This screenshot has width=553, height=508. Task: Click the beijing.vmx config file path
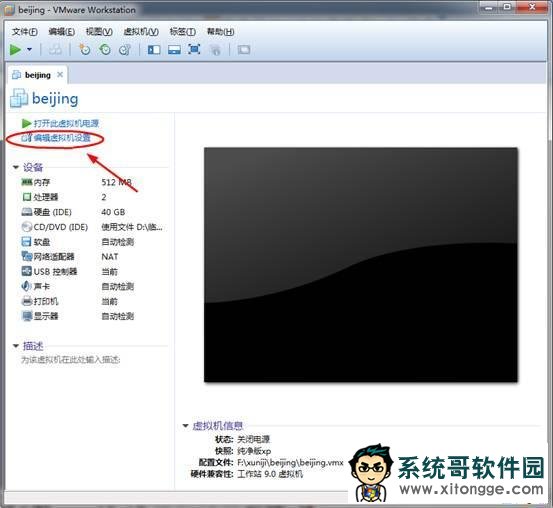point(290,462)
